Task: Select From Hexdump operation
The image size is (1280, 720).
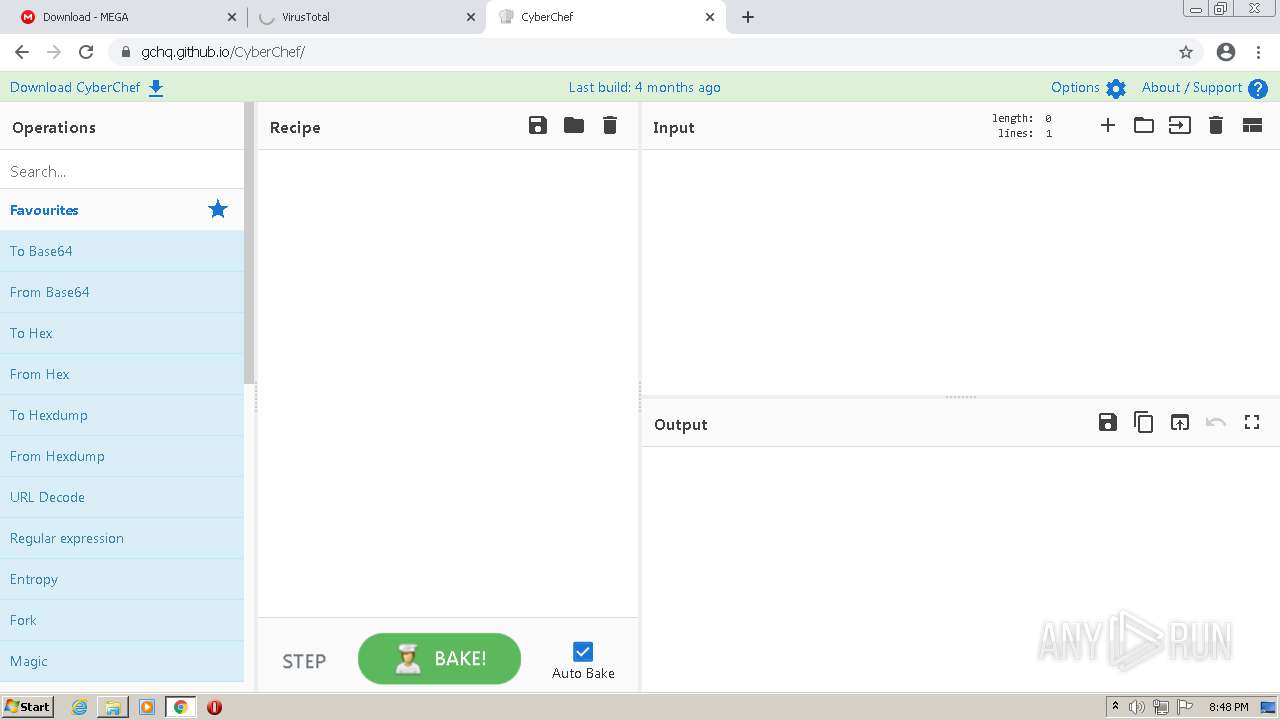Action: coord(122,456)
